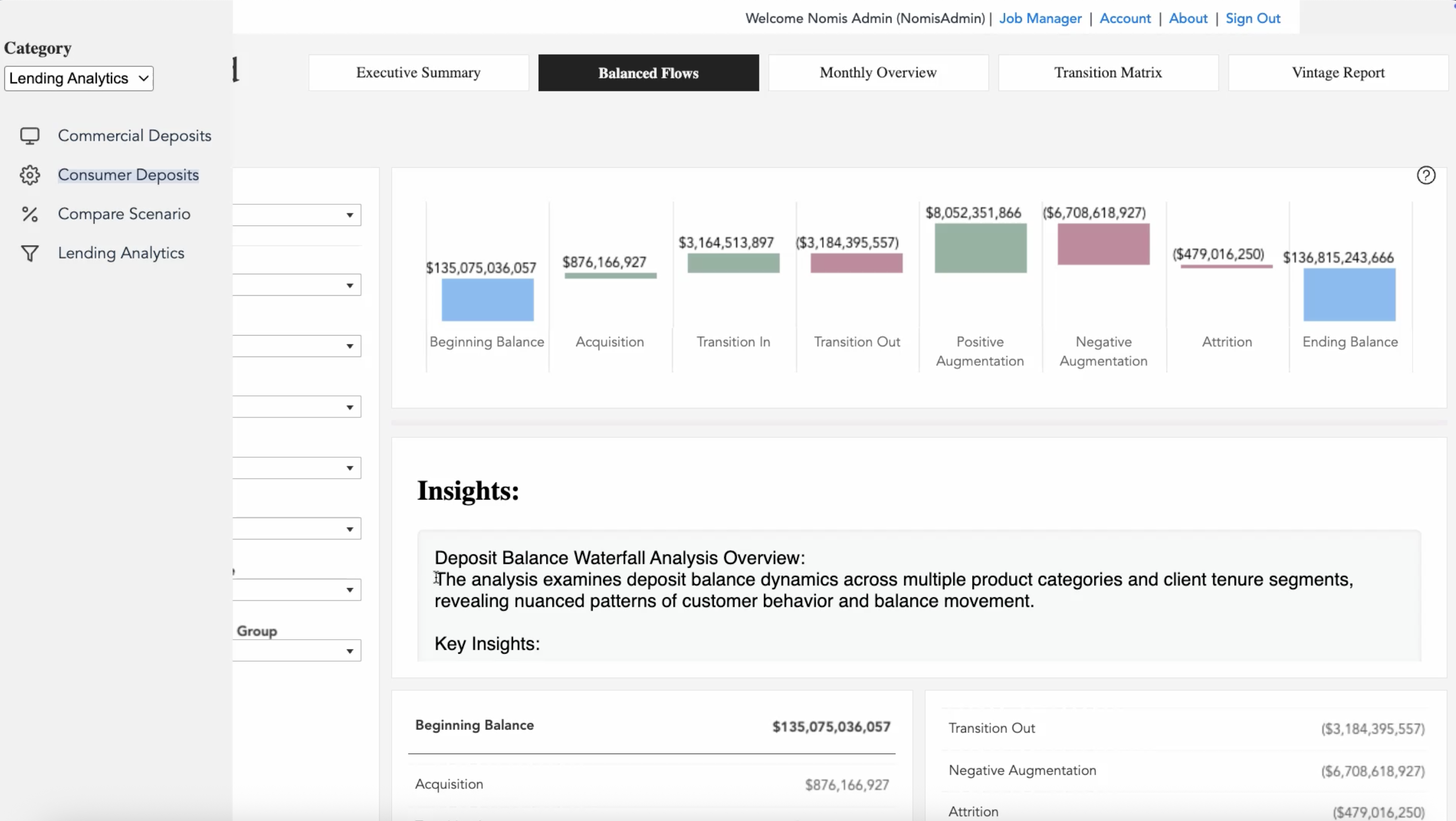This screenshot has width=1456, height=821.
Task: Switch to the Executive Summary tab
Action: pos(418,72)
